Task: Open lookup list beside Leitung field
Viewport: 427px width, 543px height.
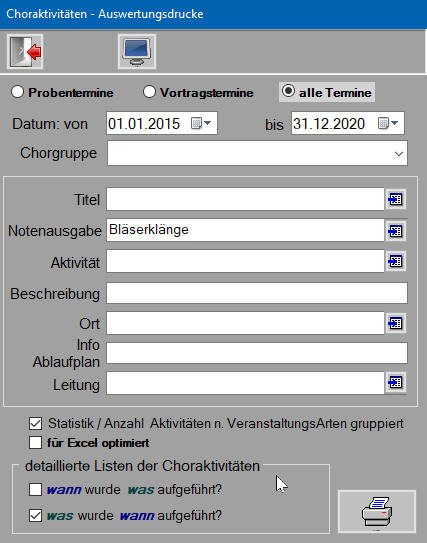Action: [395, 382]
